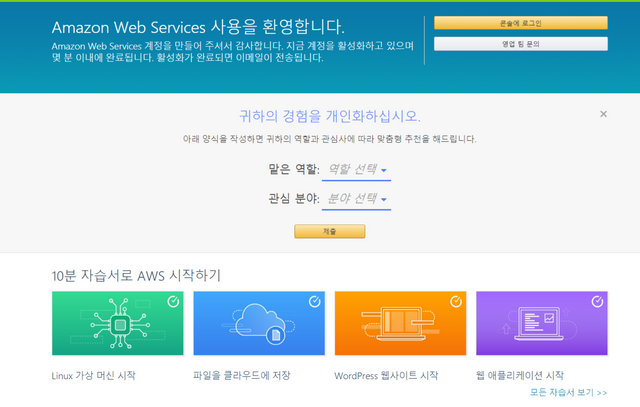This screenshot has height=407, width=640.
Task: Click the '모든 자습서 보기 >>' link
Action: [x=568, y=392]
